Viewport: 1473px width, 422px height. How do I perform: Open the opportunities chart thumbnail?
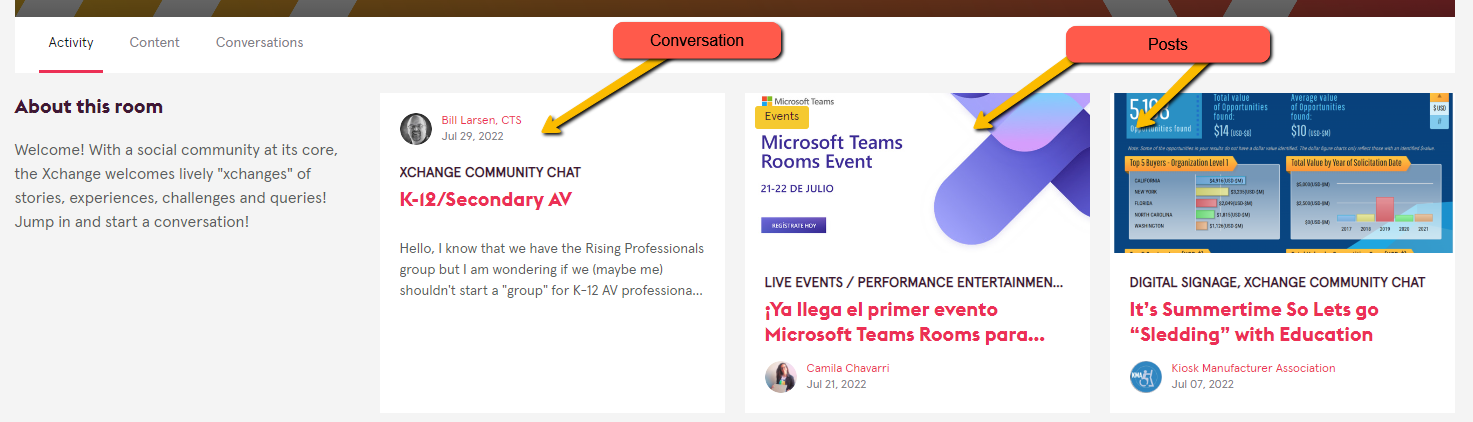1282,173
